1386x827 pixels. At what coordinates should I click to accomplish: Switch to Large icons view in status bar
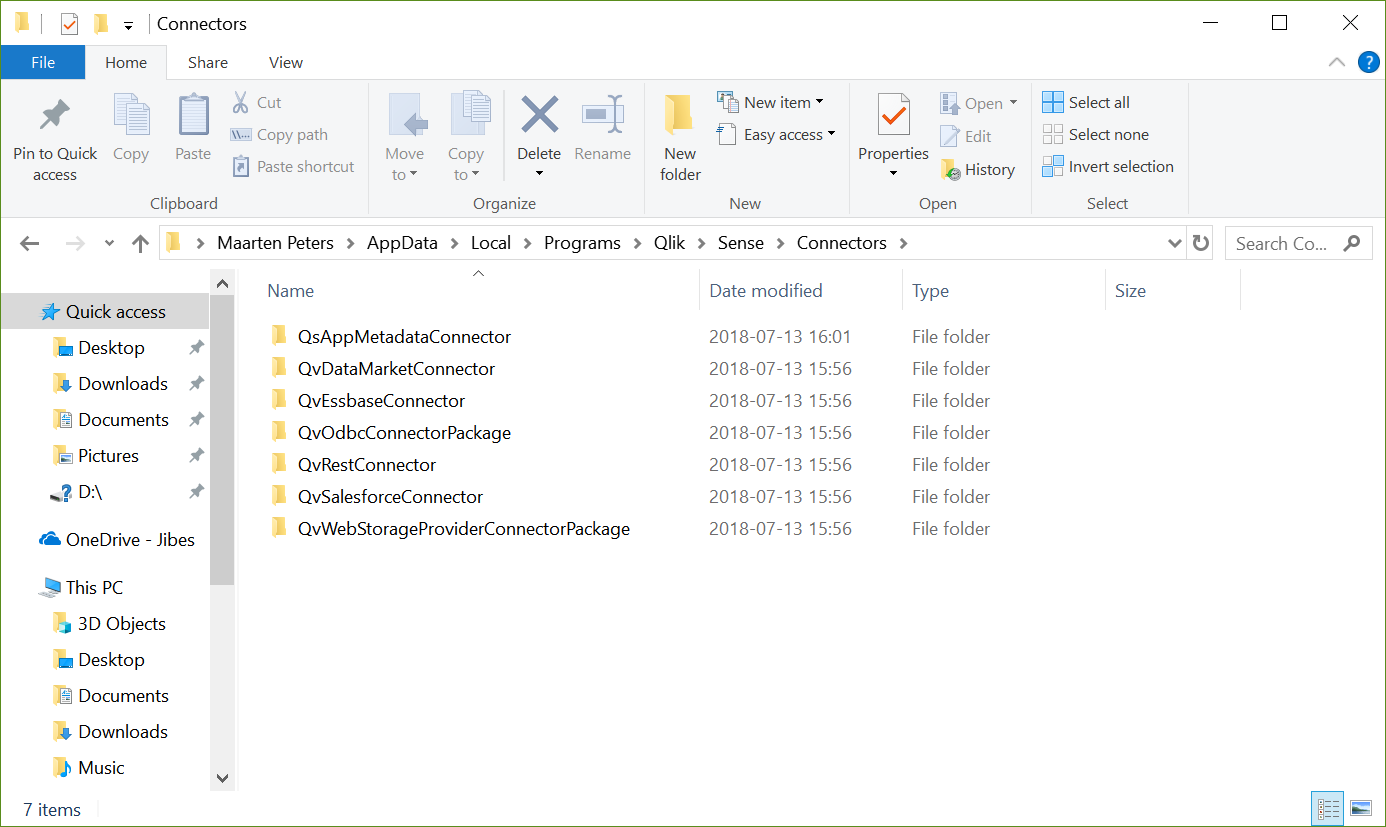click(1360, 808)
